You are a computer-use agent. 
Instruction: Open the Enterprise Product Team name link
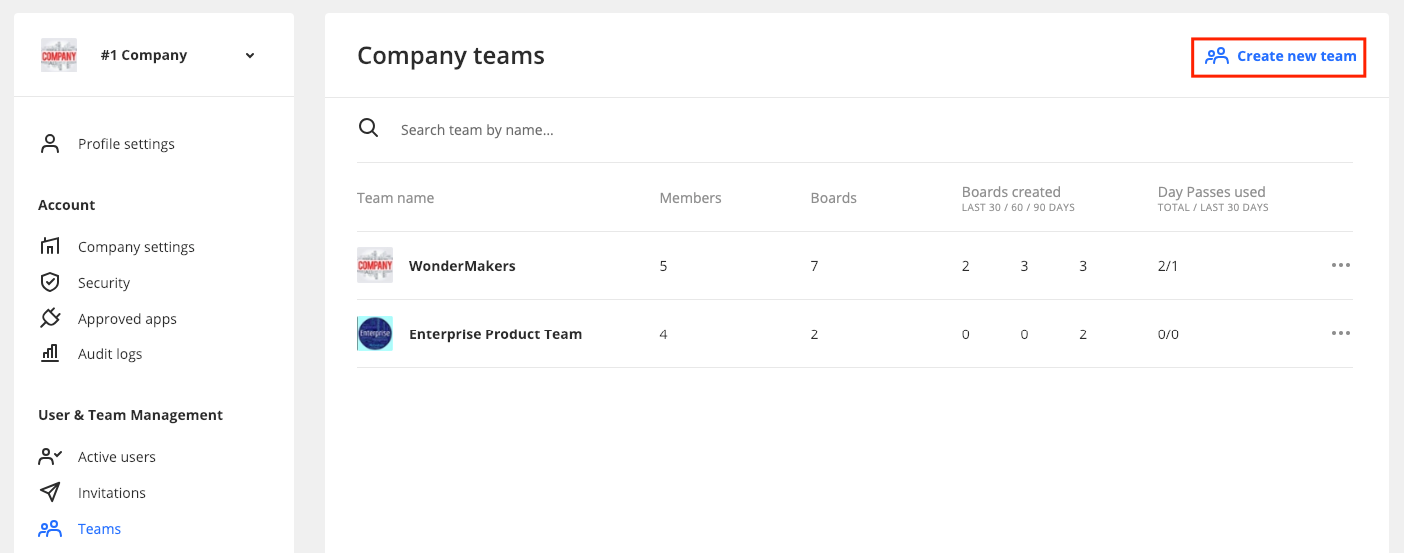495,334
